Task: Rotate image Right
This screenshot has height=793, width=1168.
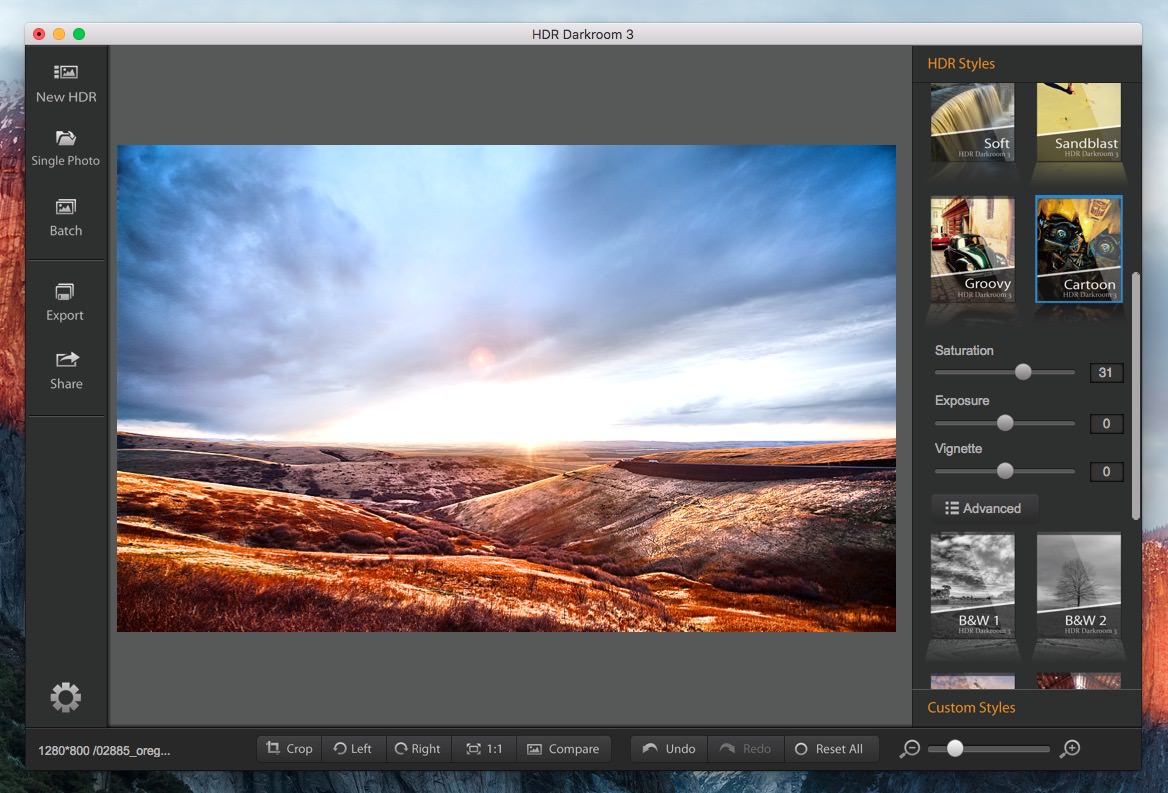Action: click(x=417, y=749)
